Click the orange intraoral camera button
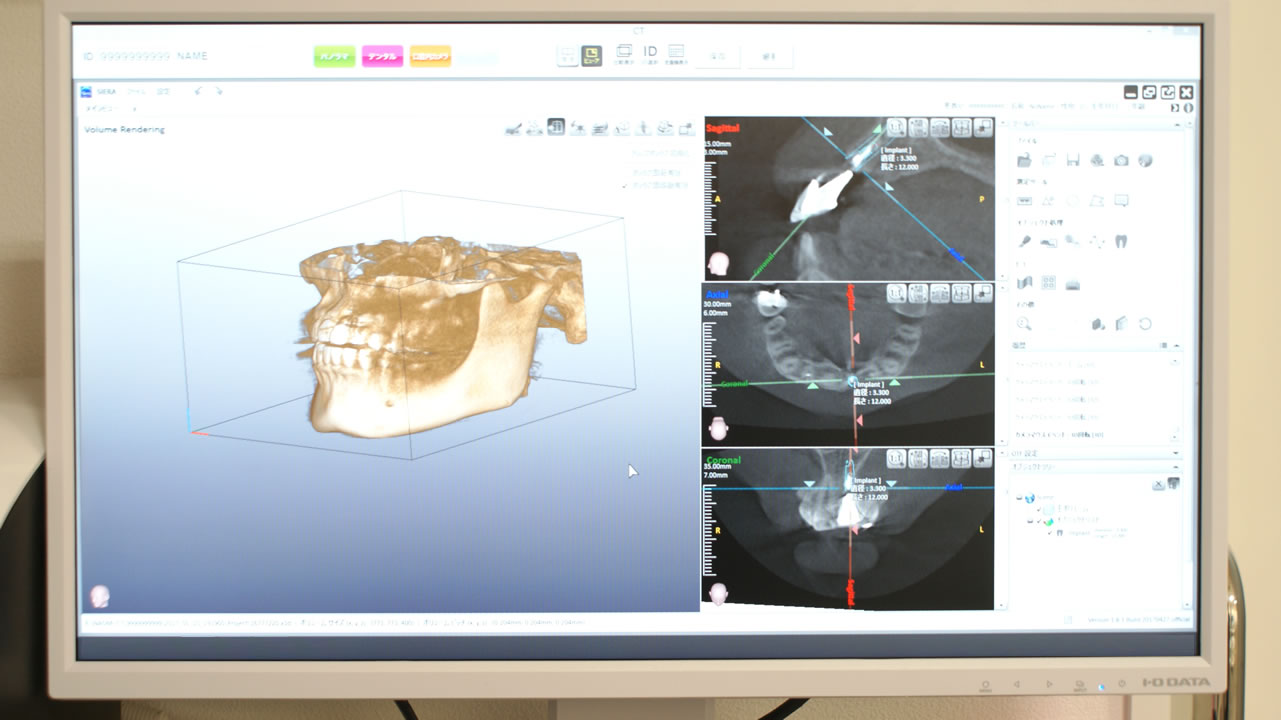The width and height of the screenshot is (1281, 720). point(430,56)
